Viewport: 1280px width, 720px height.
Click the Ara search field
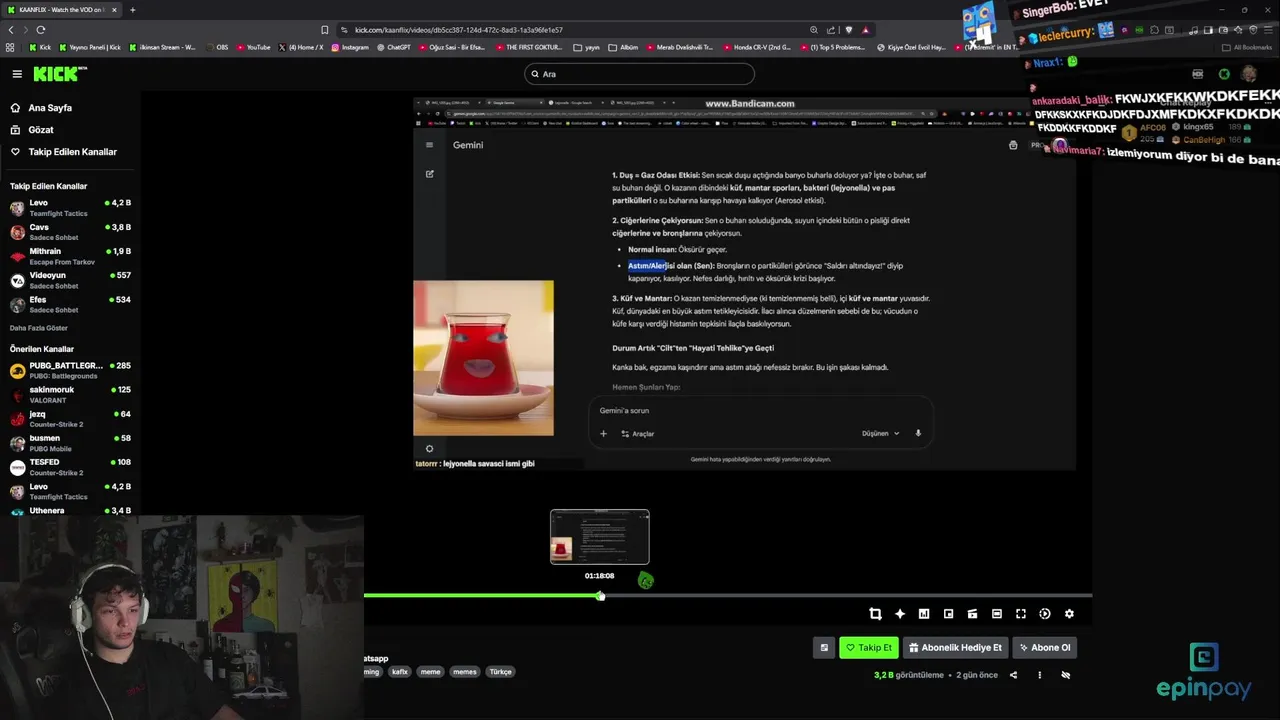(x=639, y=74)
